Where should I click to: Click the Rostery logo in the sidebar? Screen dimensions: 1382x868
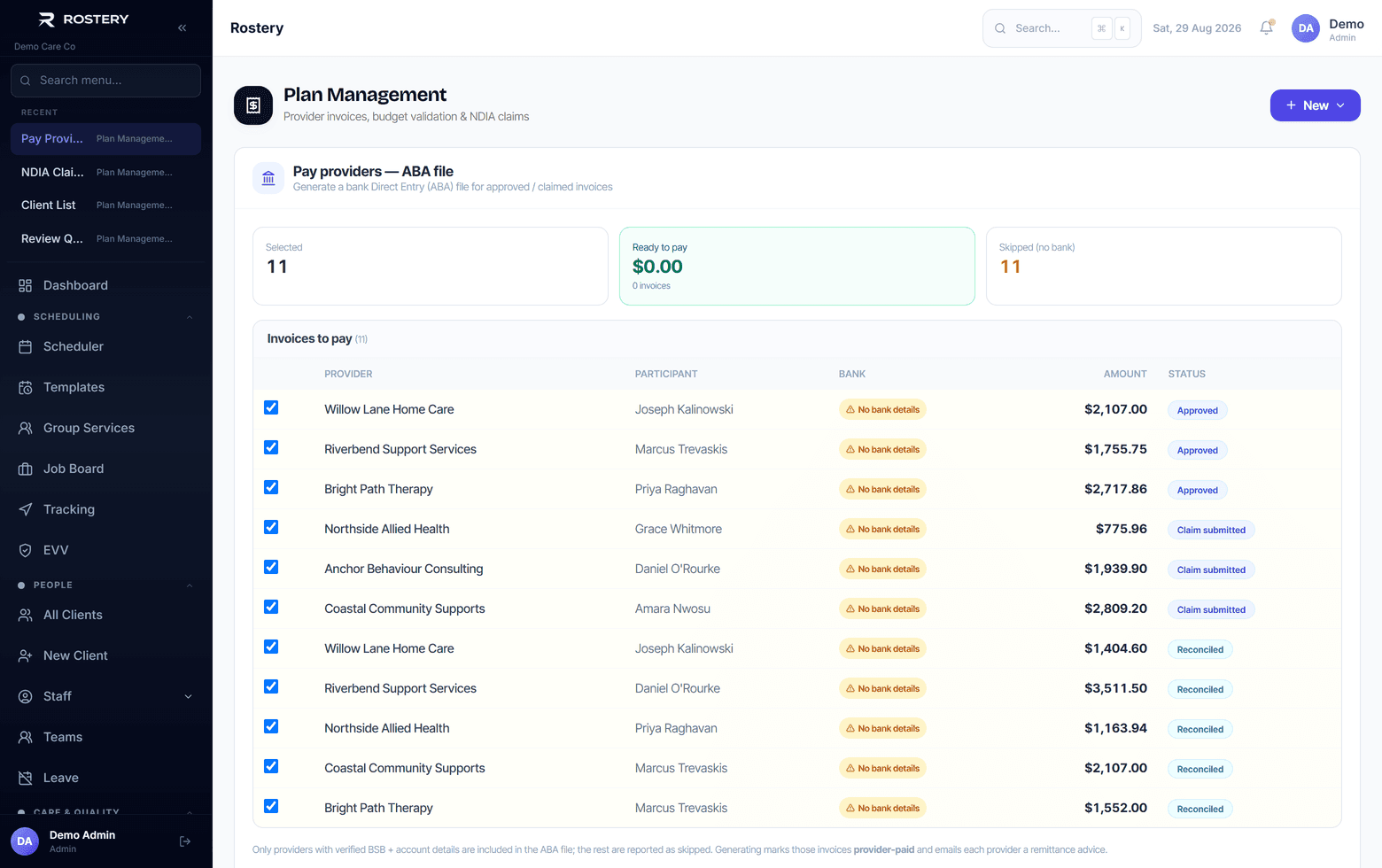pos(84,19)
